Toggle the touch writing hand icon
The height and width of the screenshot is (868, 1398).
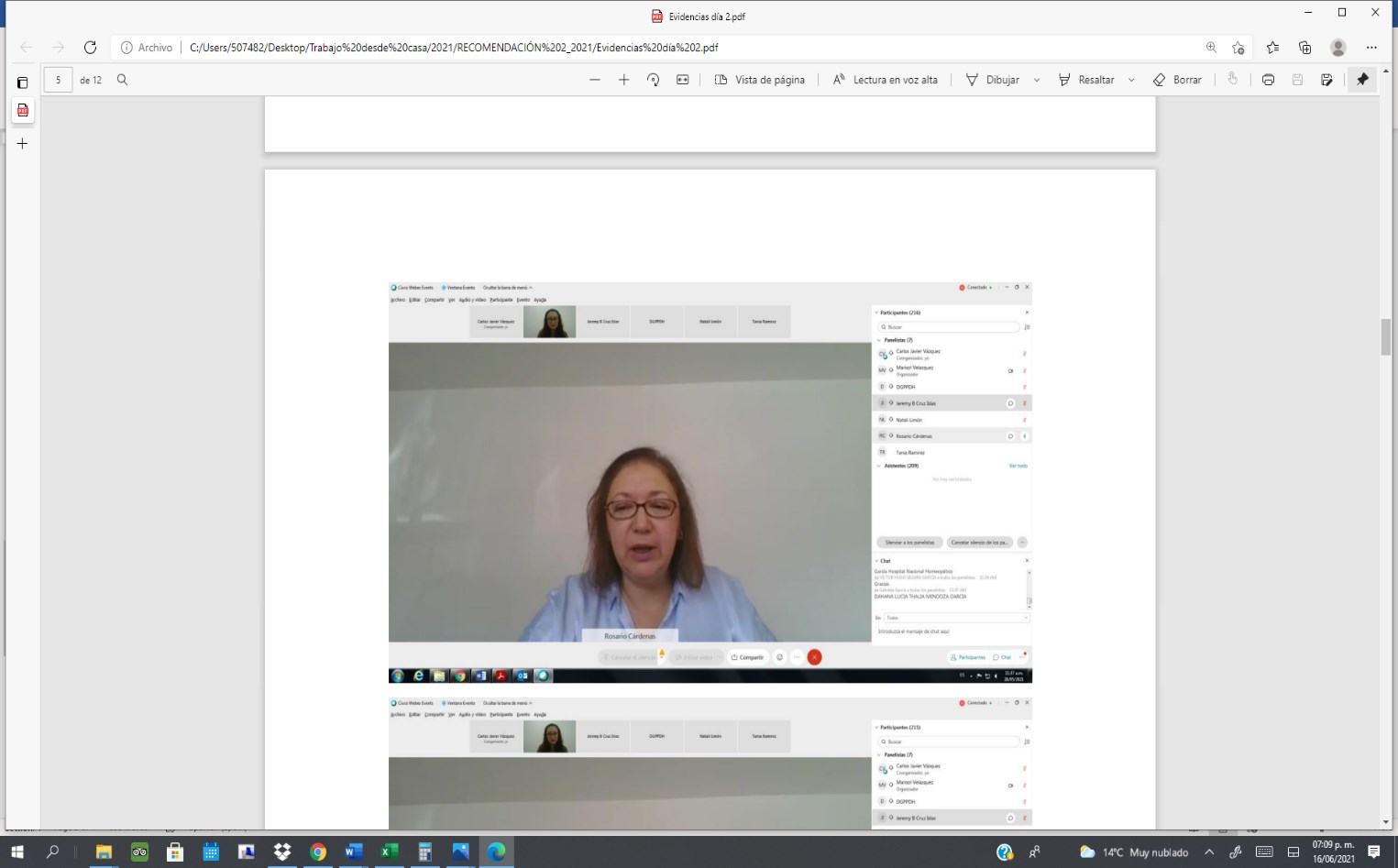pyautogui.click(x=1233, y=80)
